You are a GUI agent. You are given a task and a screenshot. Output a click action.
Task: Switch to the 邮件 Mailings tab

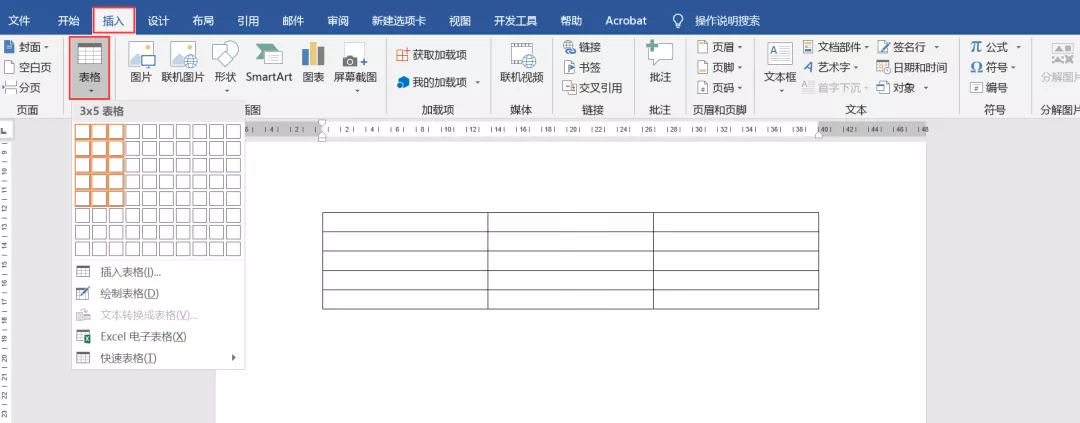(293, 21)
